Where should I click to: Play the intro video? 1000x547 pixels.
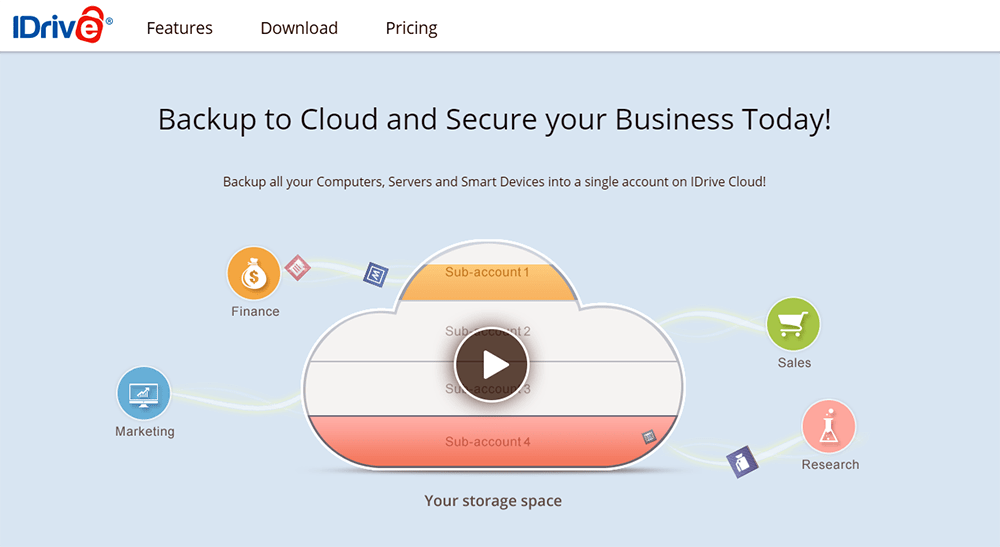coord(491,364)
